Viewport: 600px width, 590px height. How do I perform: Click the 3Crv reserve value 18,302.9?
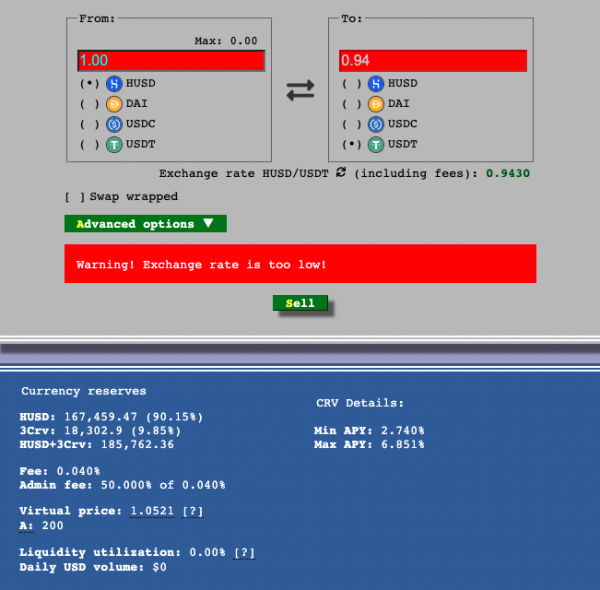[x=93, y=430]
